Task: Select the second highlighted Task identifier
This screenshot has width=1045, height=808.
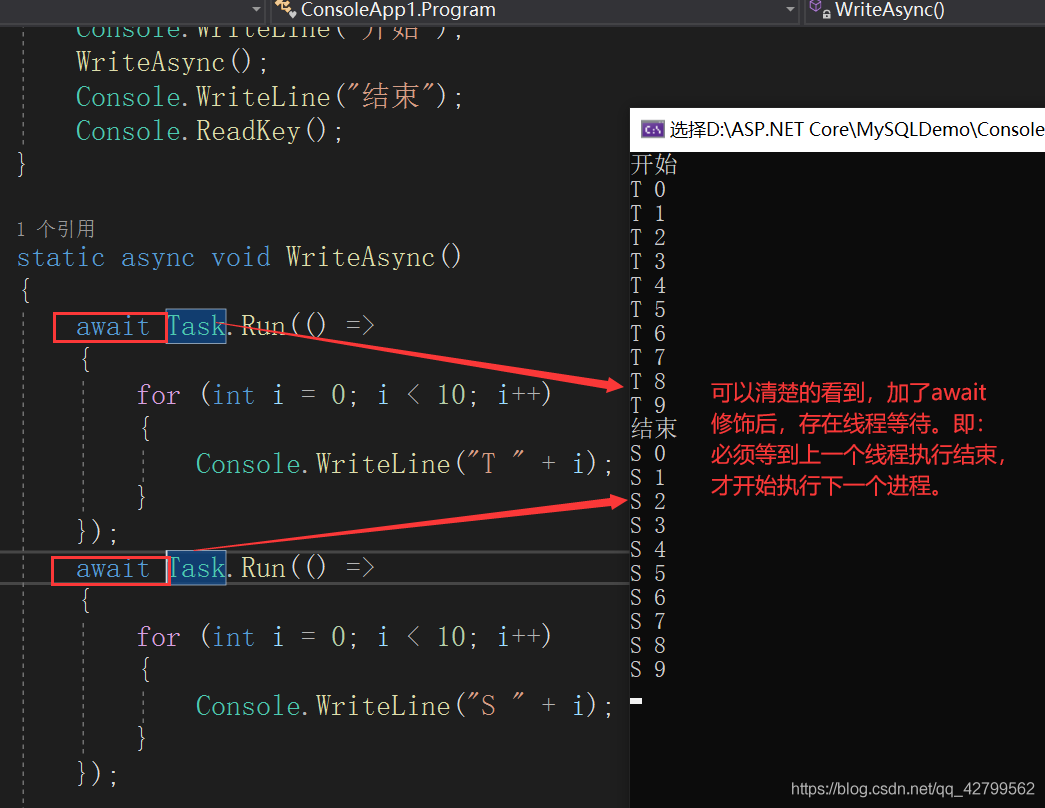Action: tap(196, 568)
